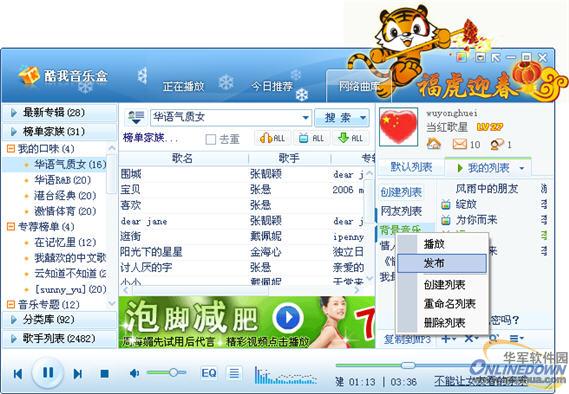Select 华语R&B (20) in the sidebar
The image size is (569, 394).
click(62, 180)
